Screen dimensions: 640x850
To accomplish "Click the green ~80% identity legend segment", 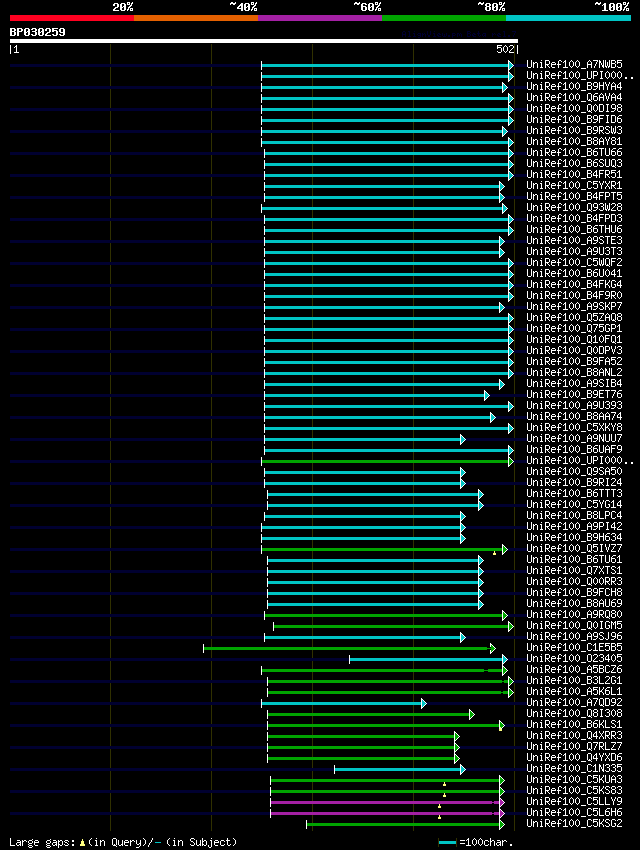I will point(444,18).
